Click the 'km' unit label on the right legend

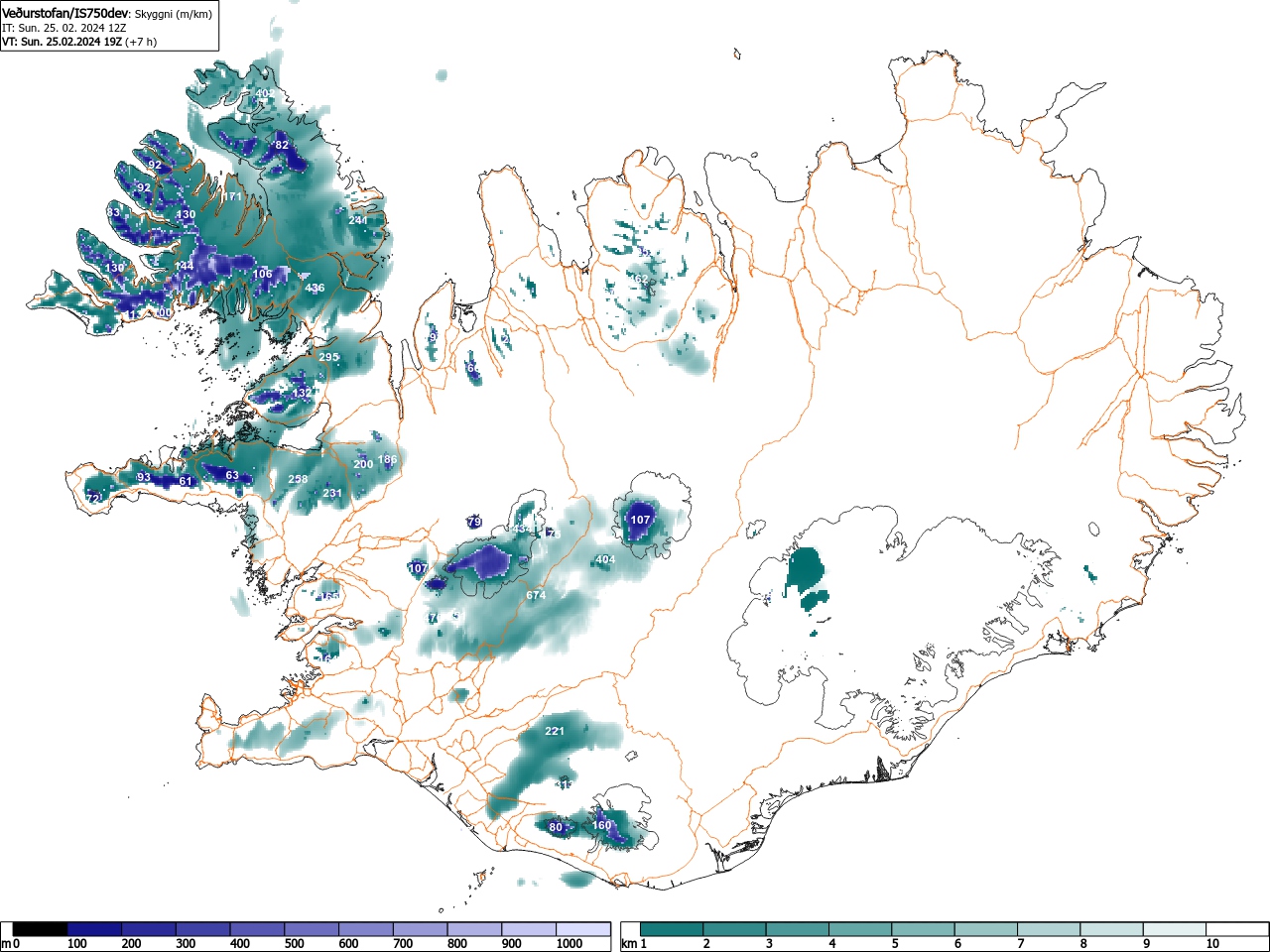pos(629,944)
